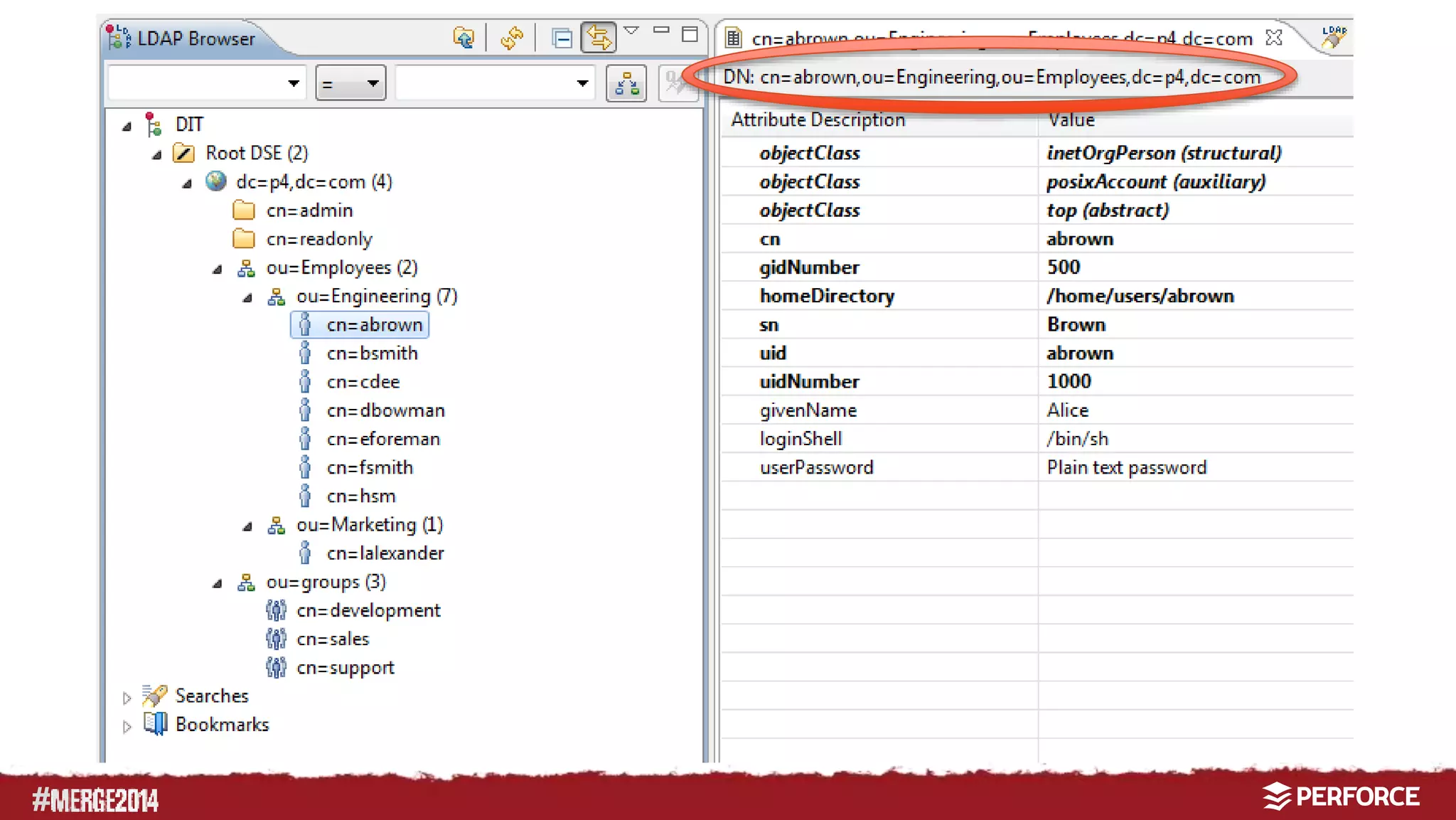Open the LDAP Browser view menu triangle
Viewport: 1456px width, 820px height.
(x=631, y=31)
